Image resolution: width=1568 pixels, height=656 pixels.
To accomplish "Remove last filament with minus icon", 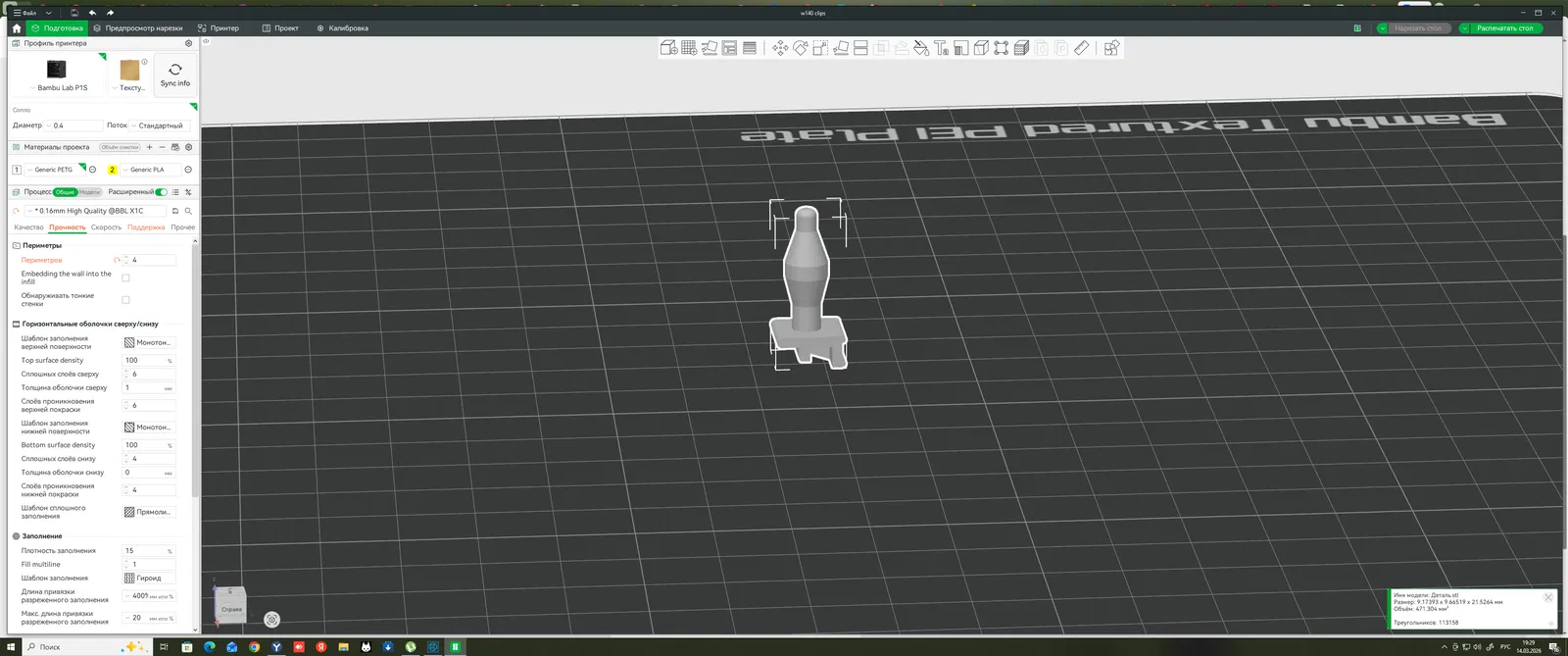I will tap(162, 147).
